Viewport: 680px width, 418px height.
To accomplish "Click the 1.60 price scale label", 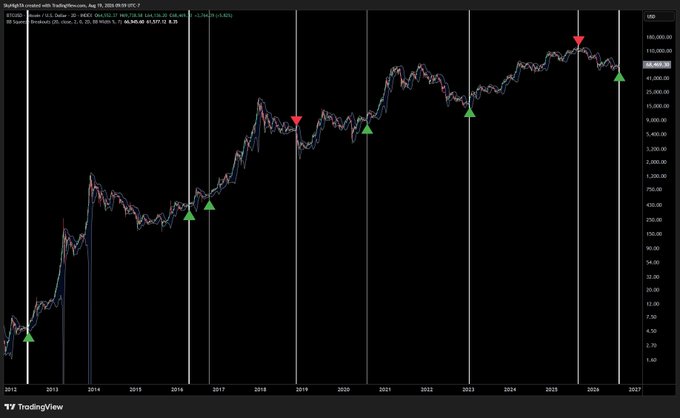I will 651,360.
